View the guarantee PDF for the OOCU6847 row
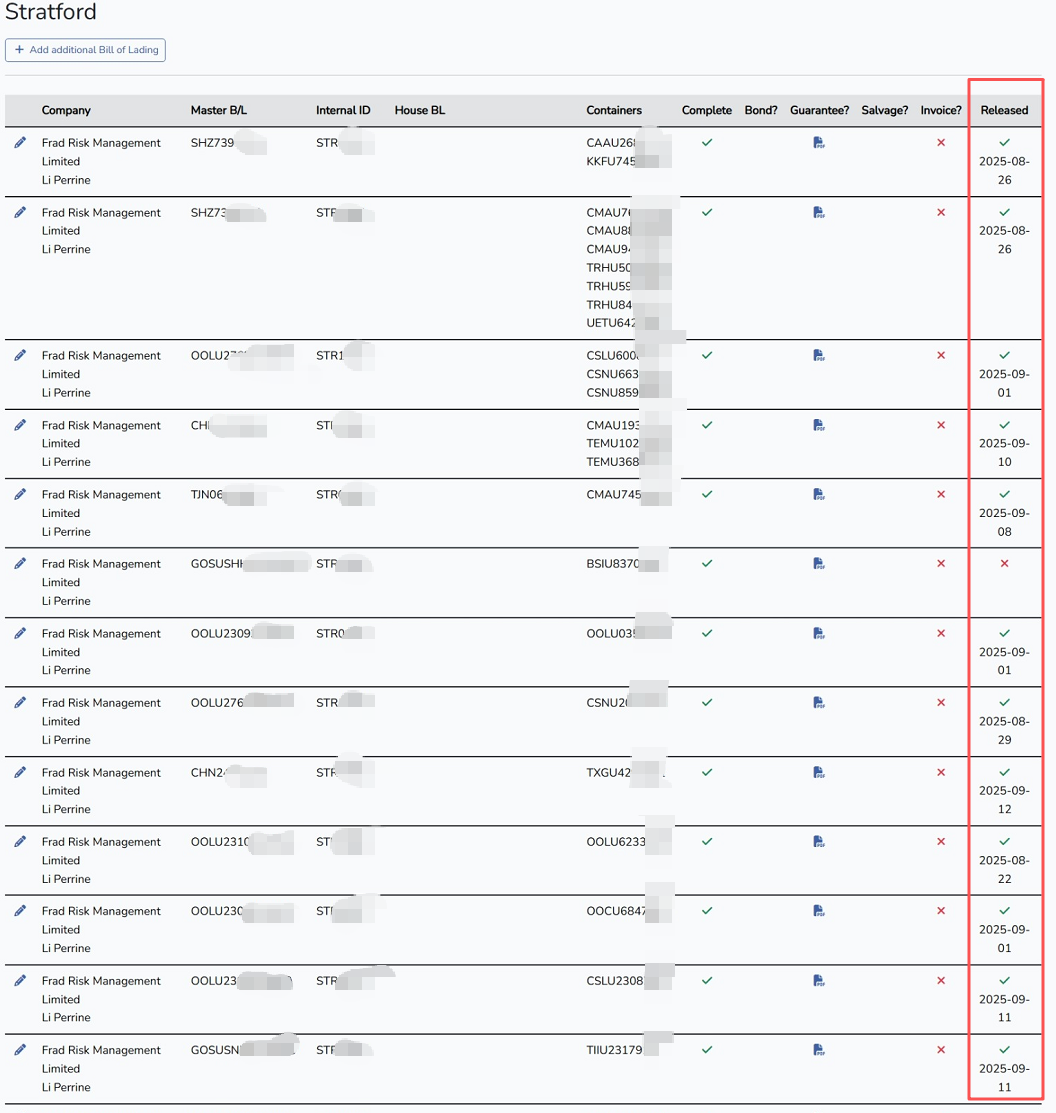 pyautogui.click(x=819, y=911)
